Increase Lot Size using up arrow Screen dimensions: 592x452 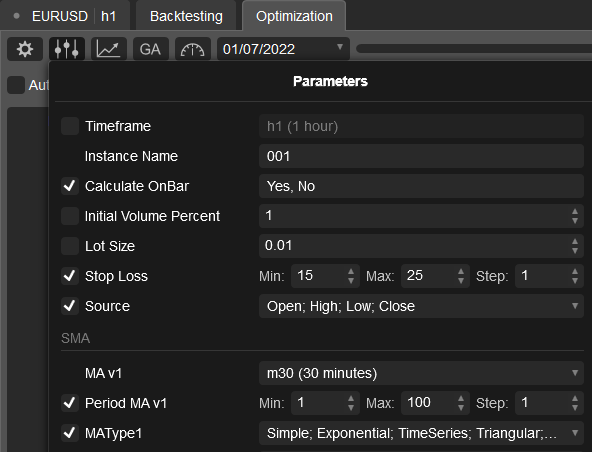click(575, 241)
